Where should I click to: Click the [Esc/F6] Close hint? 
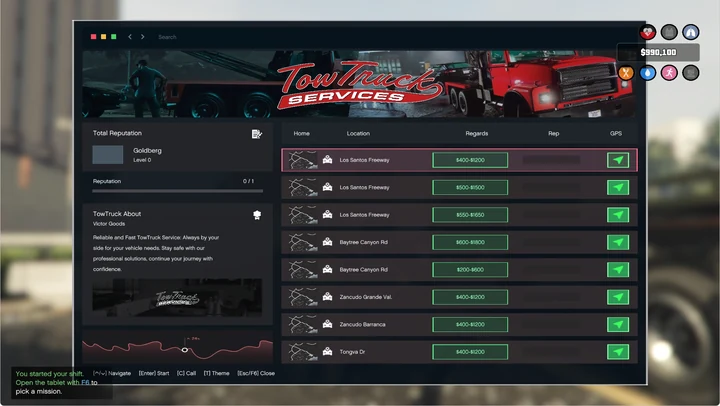[256, 373]
